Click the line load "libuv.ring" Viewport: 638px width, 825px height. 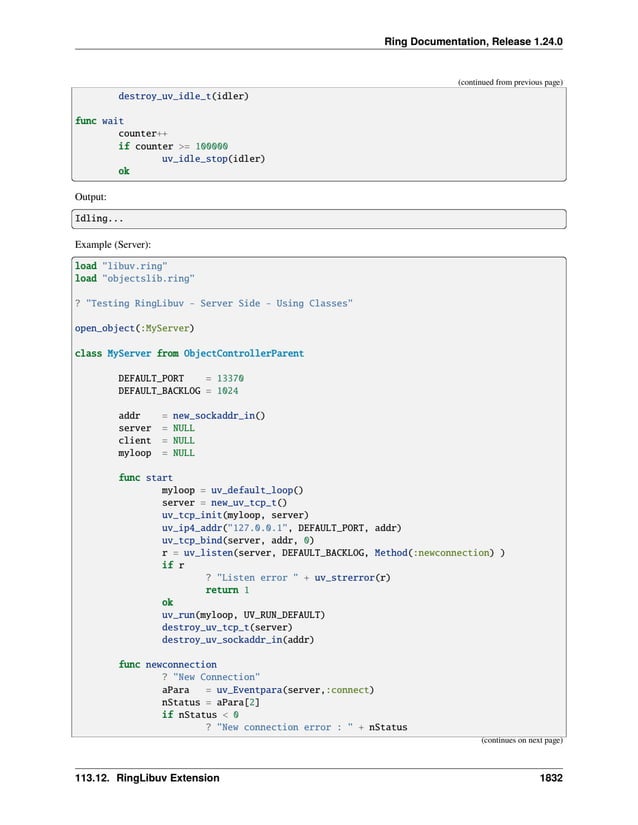[121, 266]
